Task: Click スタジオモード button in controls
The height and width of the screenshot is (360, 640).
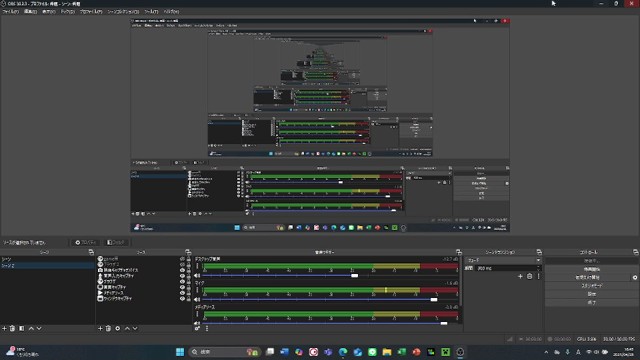Action: (591, 286)
